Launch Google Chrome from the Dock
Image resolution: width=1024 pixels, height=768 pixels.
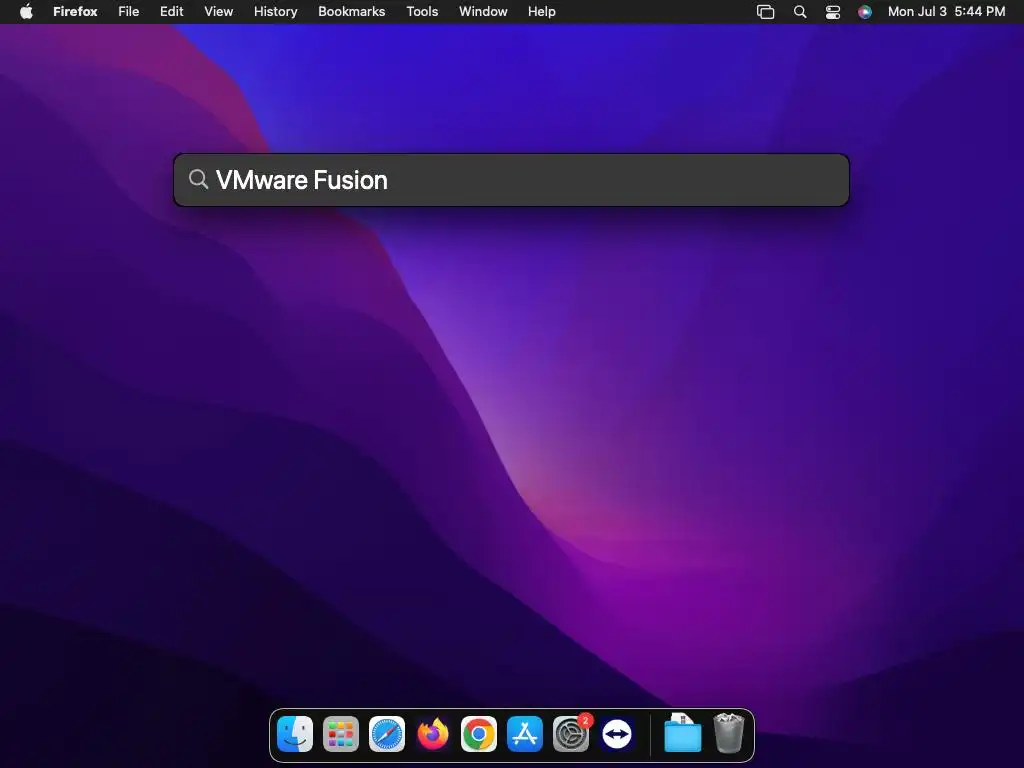479,734
